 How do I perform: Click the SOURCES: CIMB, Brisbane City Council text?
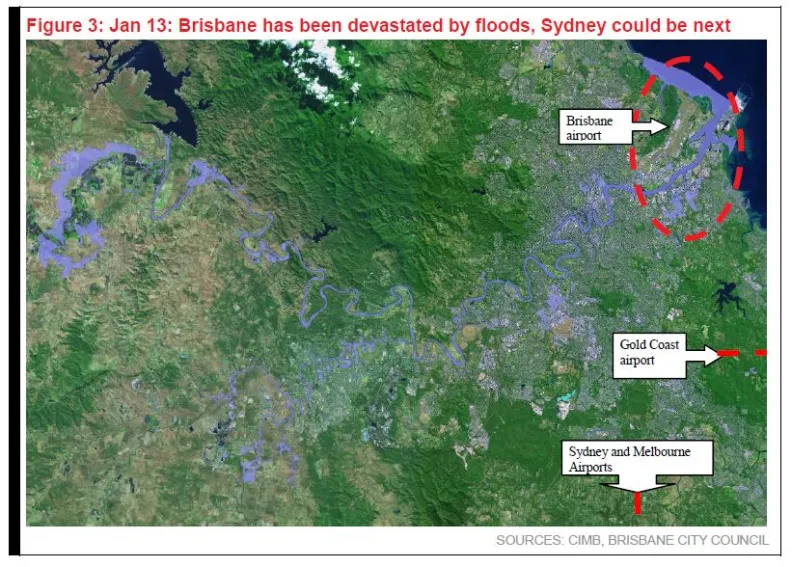[632, 541]
